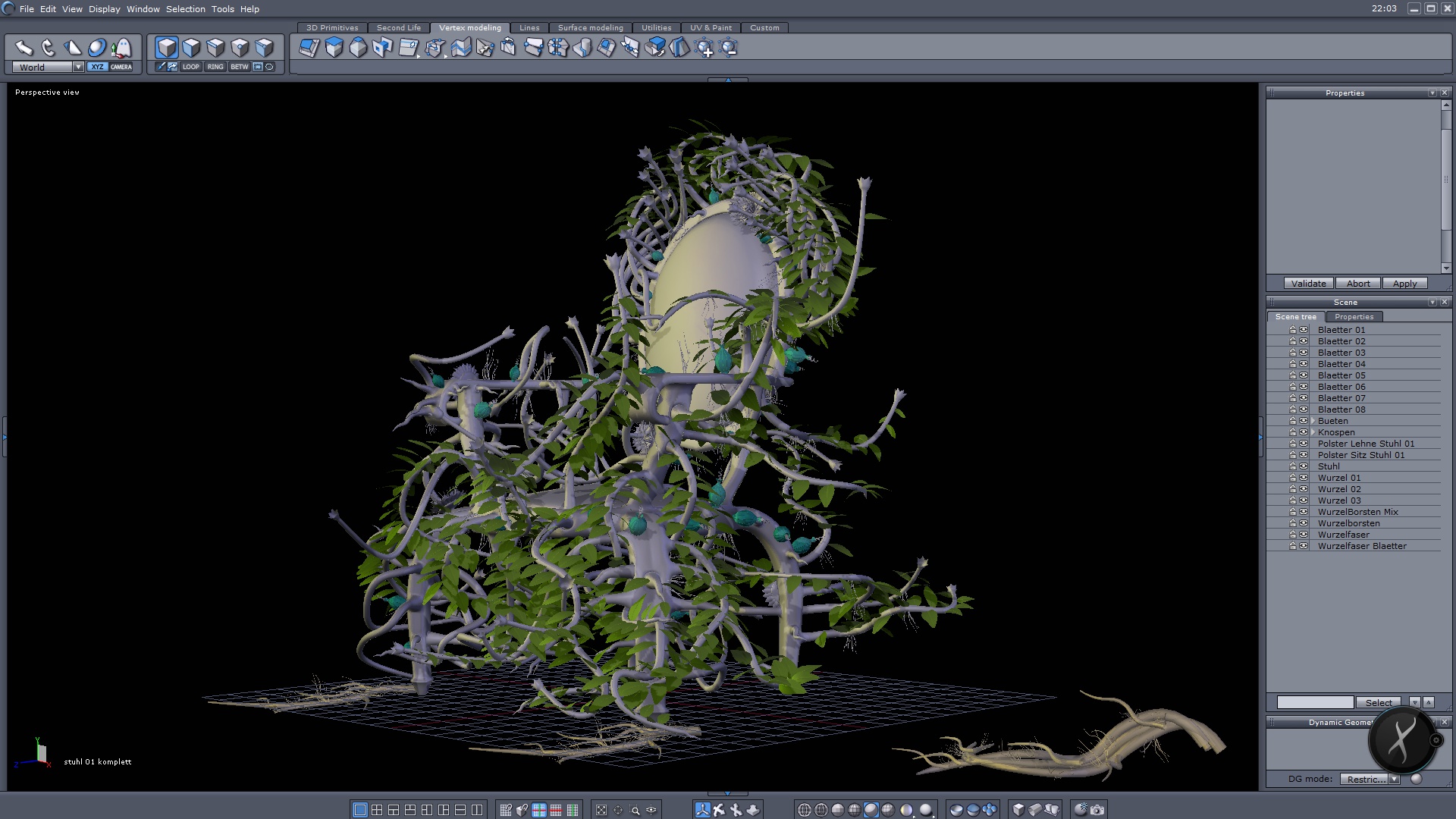Viewport: 1456px width, 819px height.
Task: Open the DG mode Restric dropdown
Action: pos(1394,779)
